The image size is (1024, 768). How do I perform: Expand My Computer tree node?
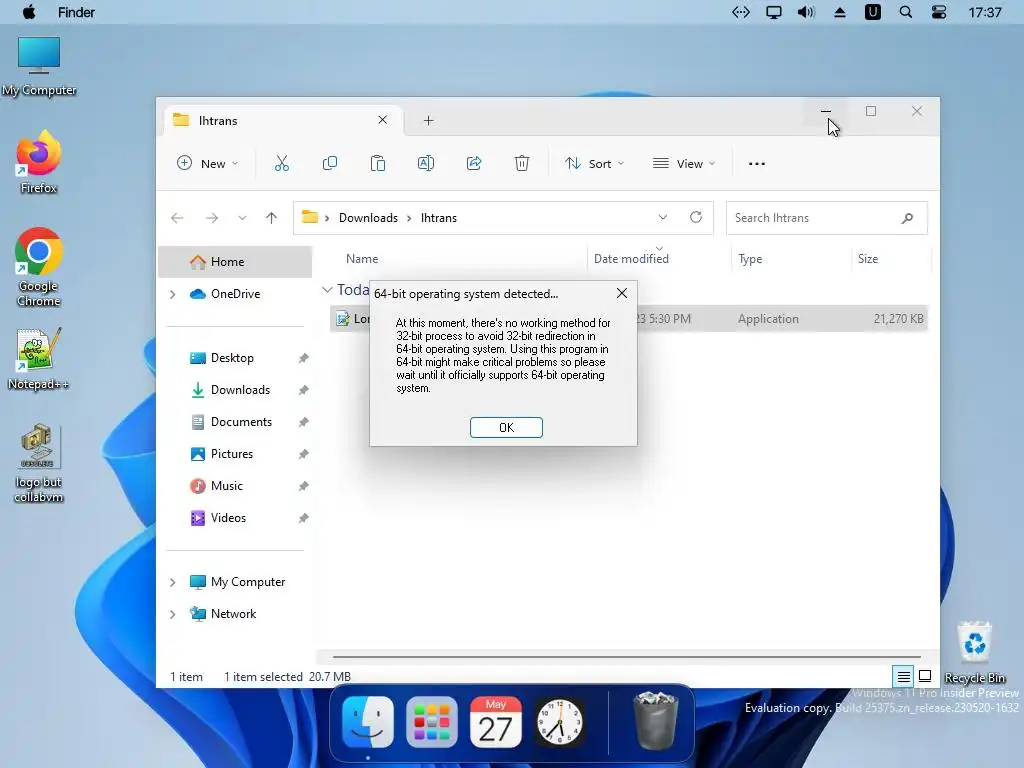pos(172,583)
